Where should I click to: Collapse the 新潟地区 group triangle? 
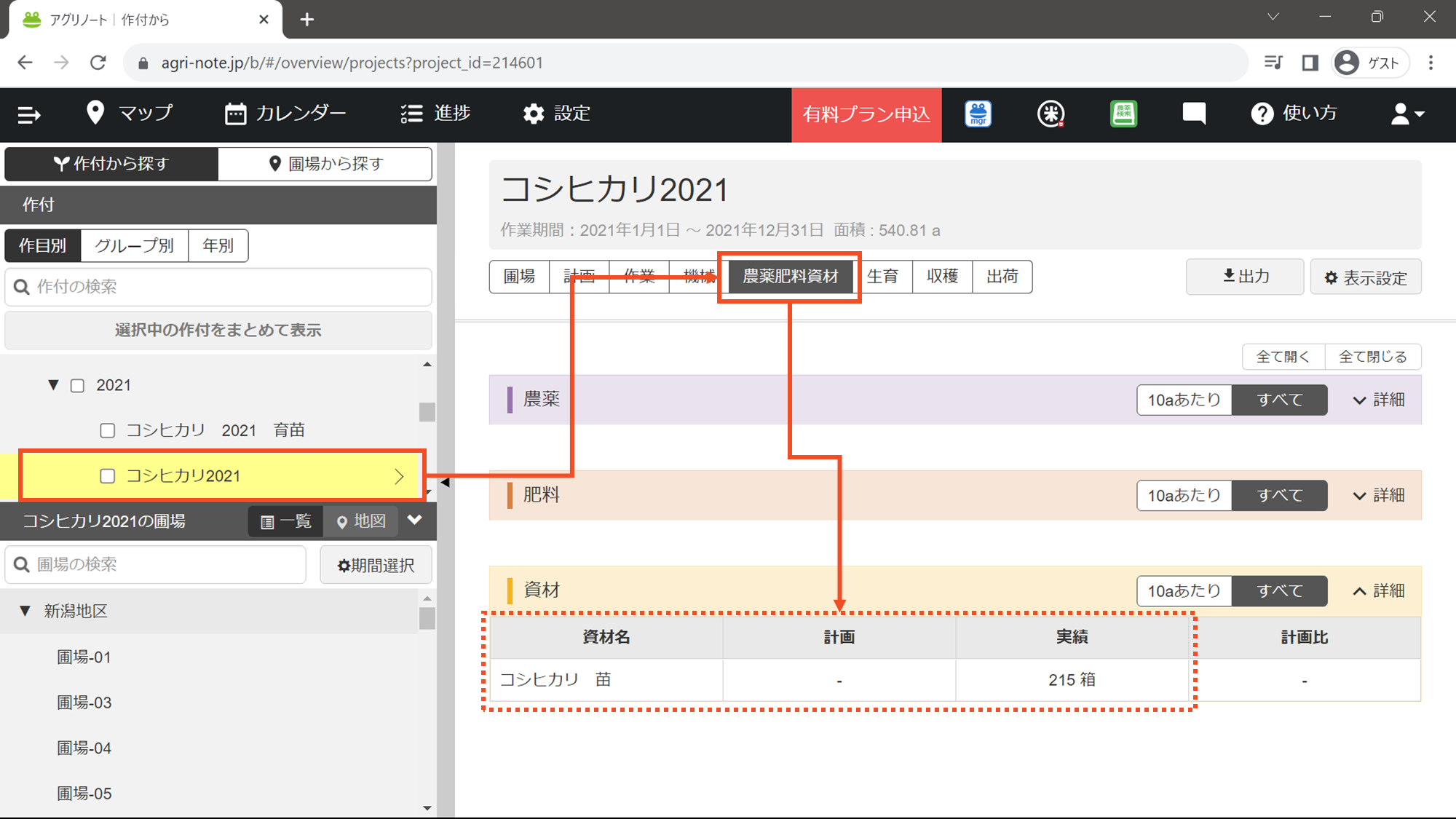25,611
